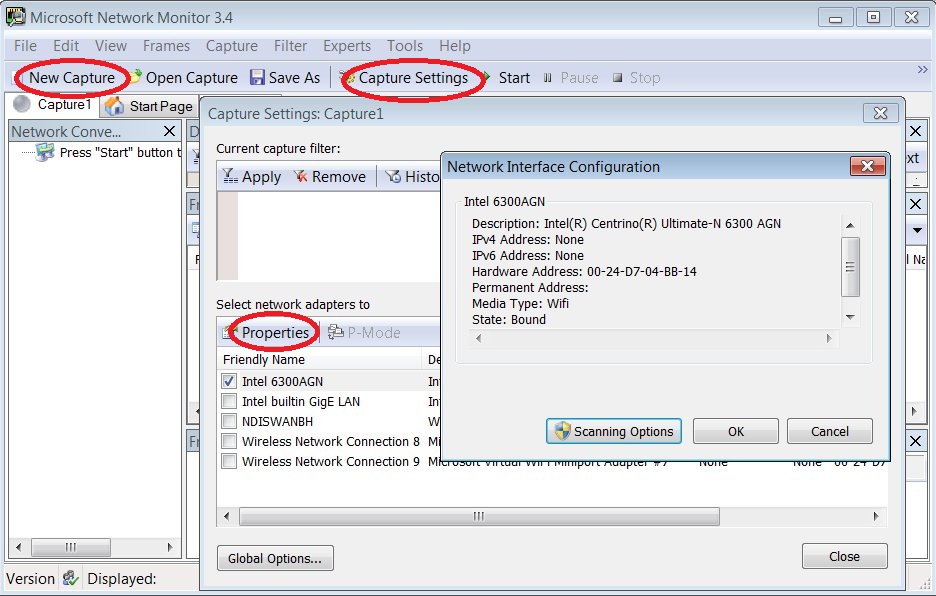Image resolution: width=936 pixels, height=596 pixels.
Task: Click Cancel in Network Interface Configuration
Action: [x=830, y=431]
